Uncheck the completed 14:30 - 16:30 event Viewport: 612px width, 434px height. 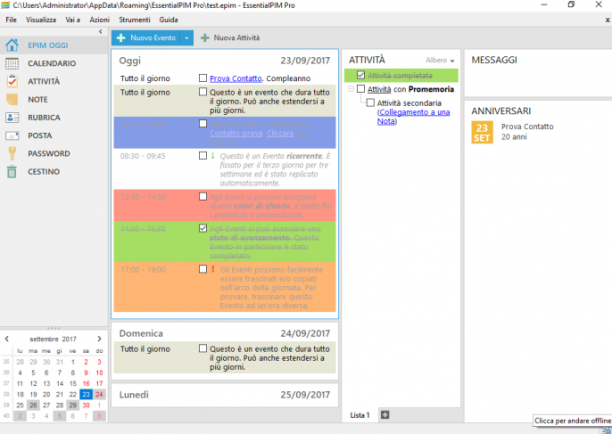pos(203,228)
